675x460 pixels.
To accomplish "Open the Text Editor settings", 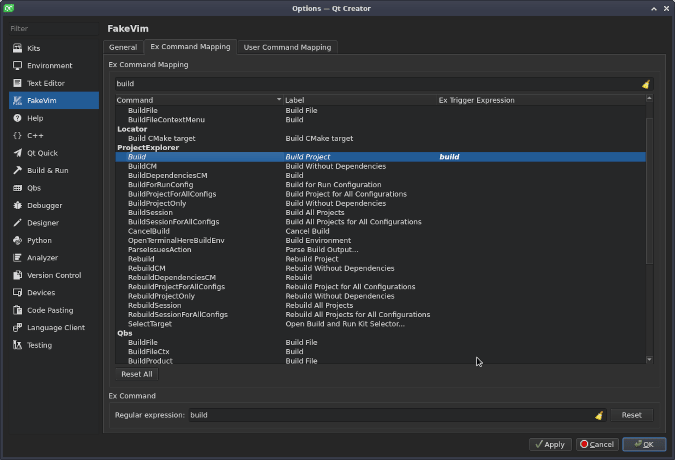I will 45,83.
